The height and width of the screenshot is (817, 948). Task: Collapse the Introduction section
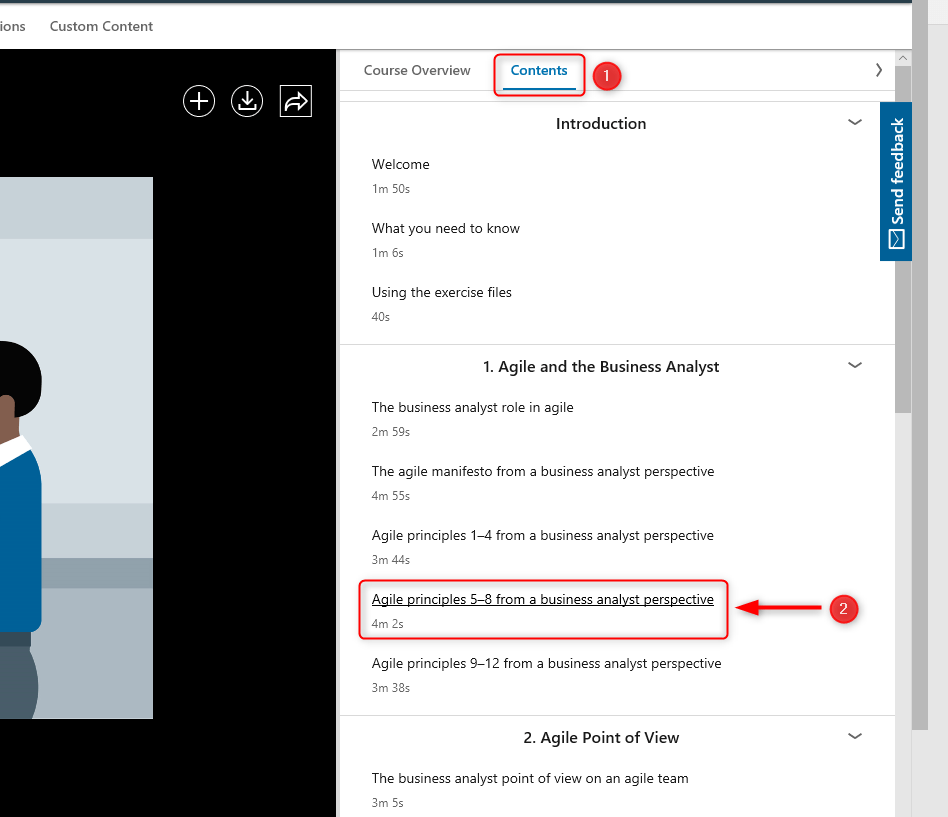coord(854,122)
